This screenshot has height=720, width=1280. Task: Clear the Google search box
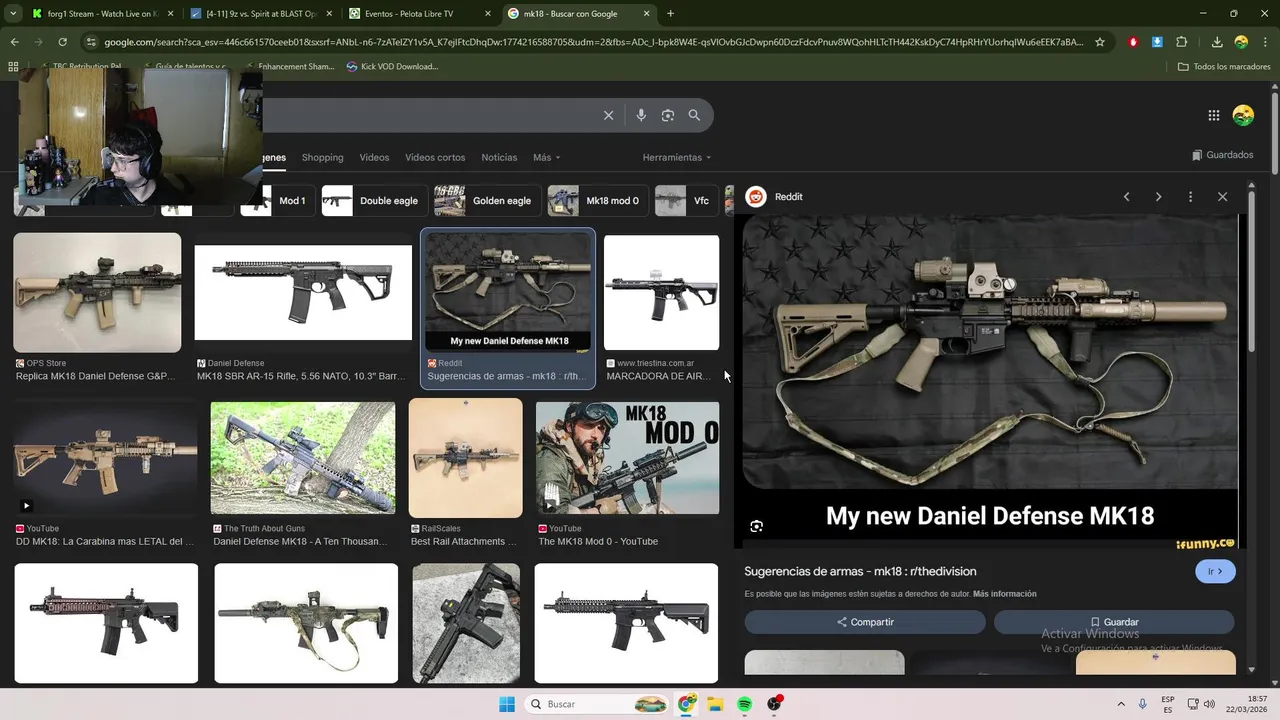click(x=608, y=115)
